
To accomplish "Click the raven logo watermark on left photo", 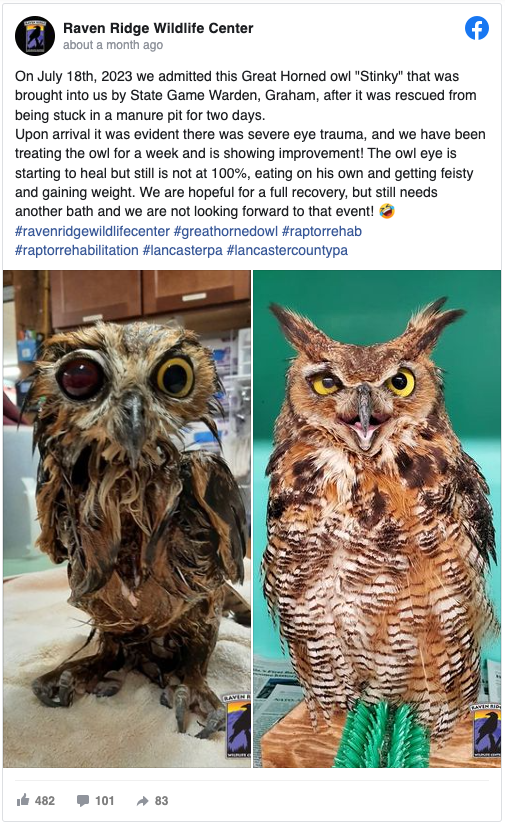I will click(x=237, y=726).
